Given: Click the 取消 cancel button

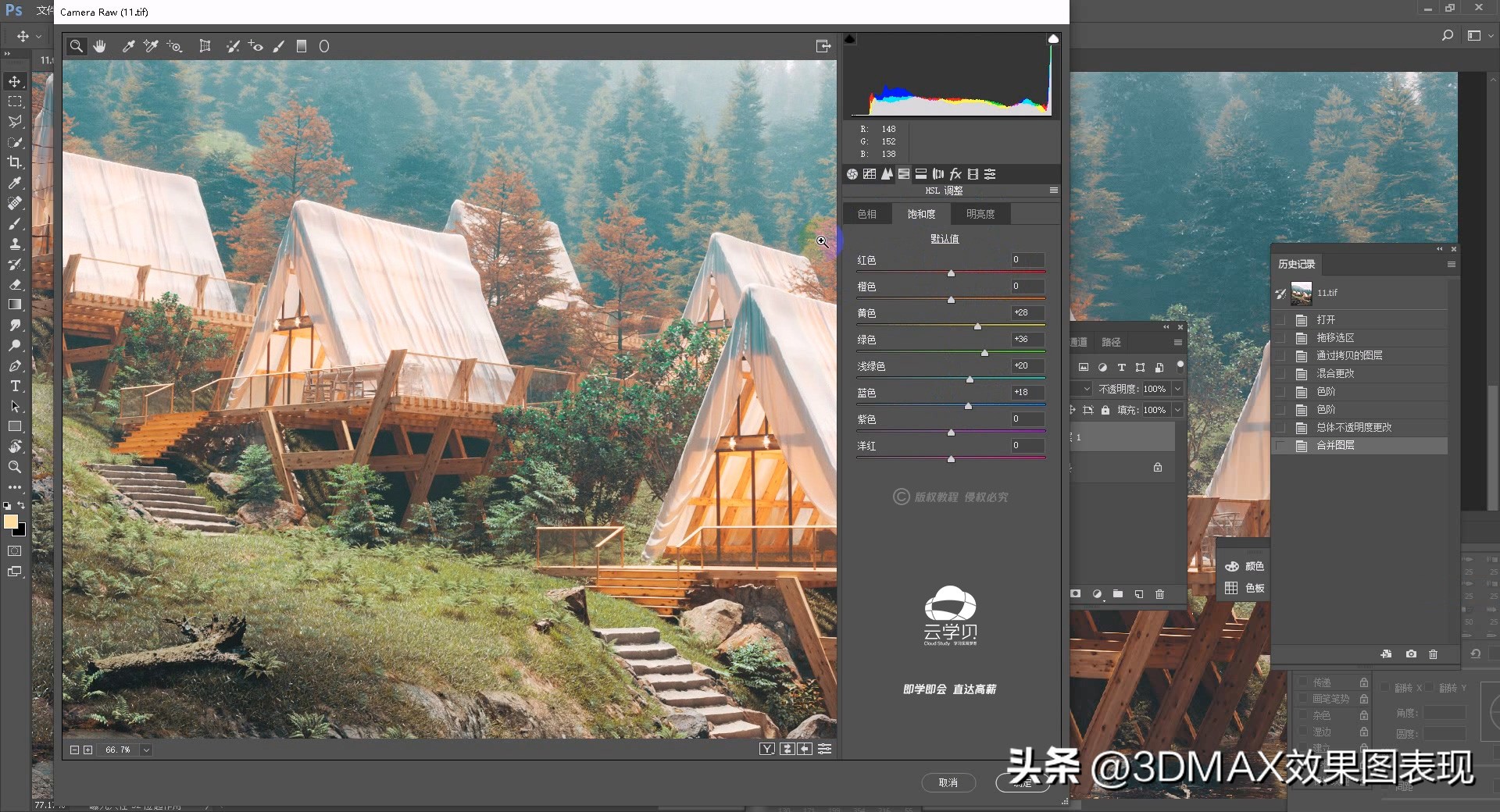Looking at the screenshot, I should (x=948, y=782).
